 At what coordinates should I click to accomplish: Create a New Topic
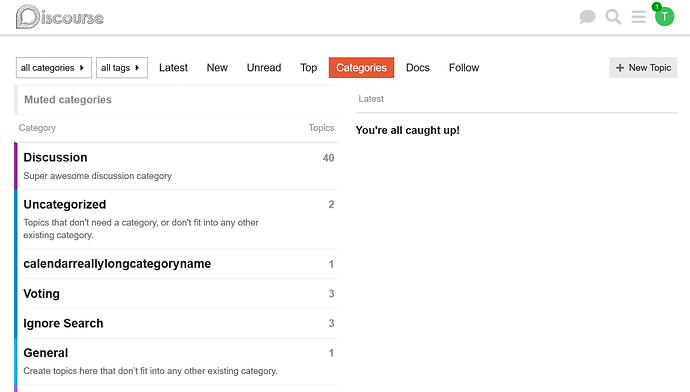coord(643,68)
